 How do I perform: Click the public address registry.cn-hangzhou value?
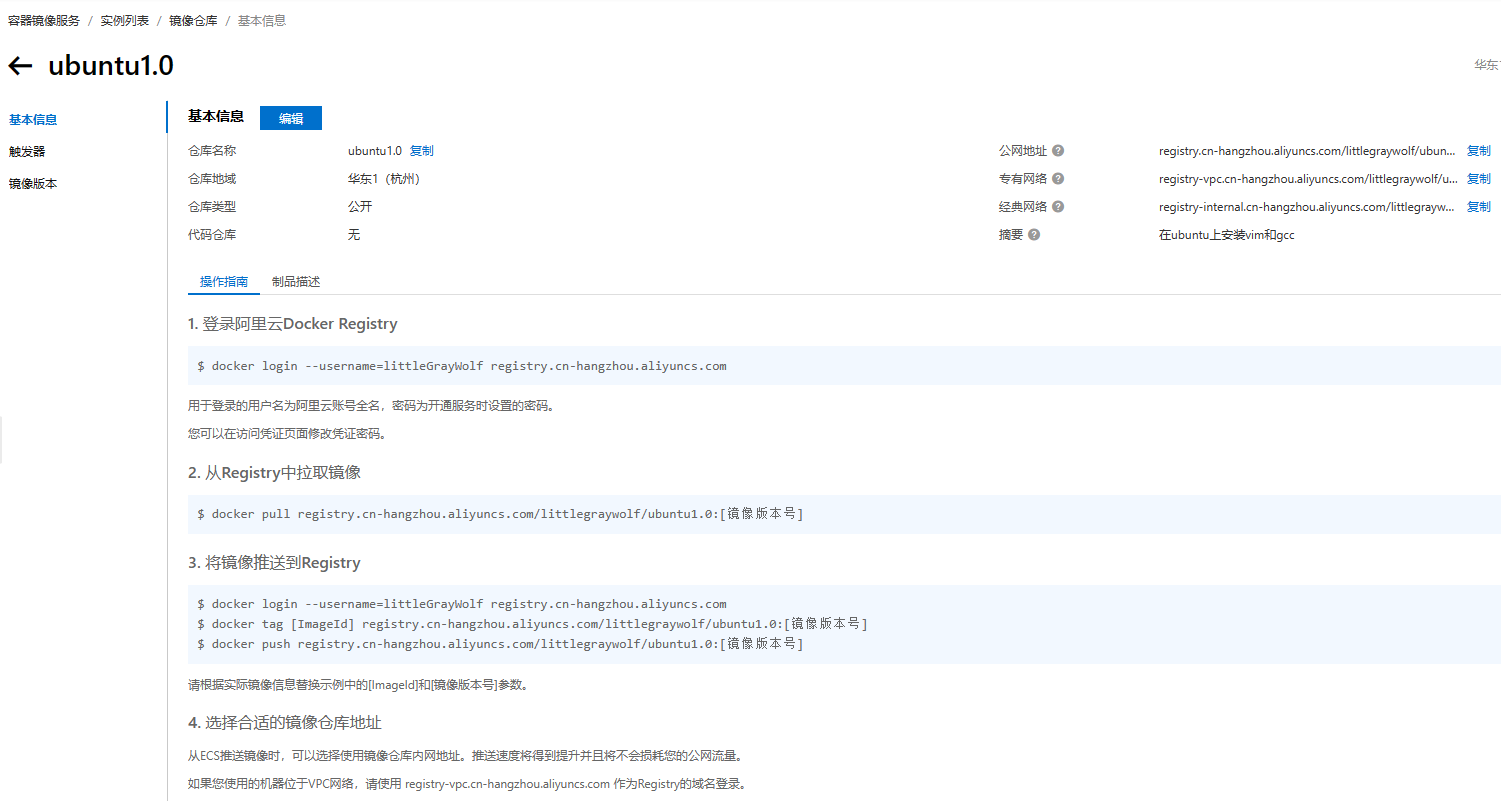[x=1307, y=151]
